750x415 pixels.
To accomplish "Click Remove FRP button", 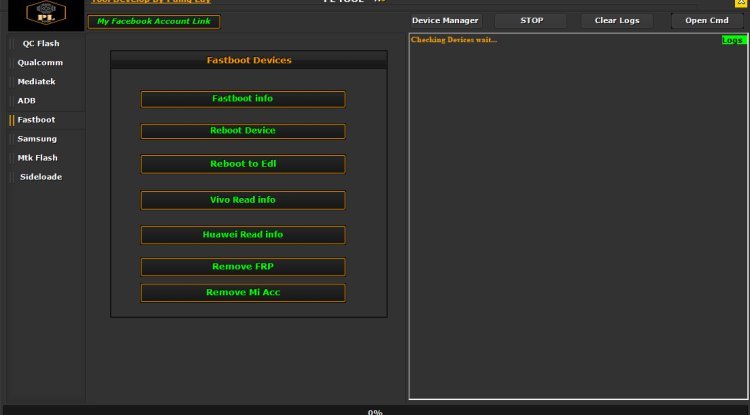I will [x=243, y=267].
